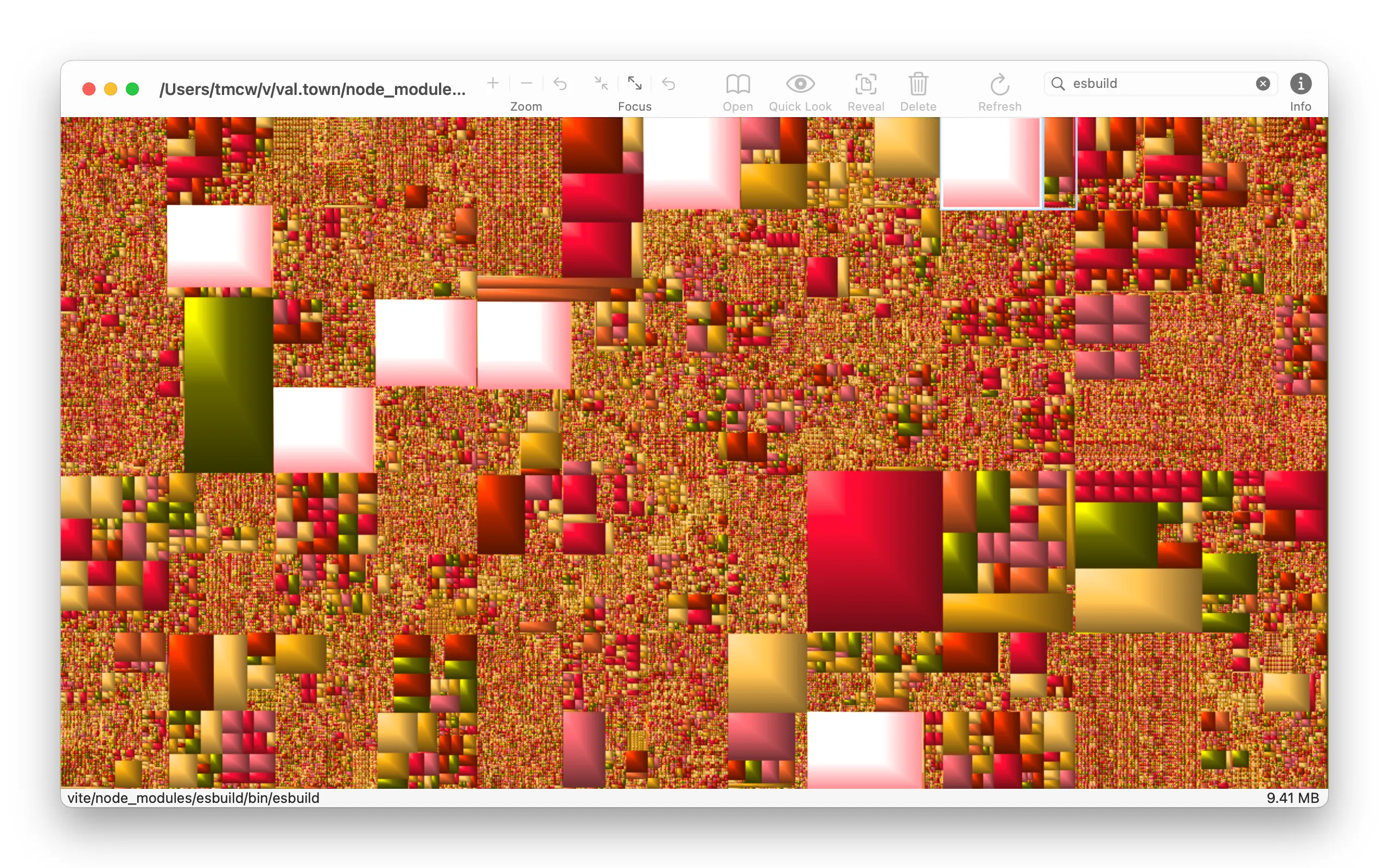Click the Focus inward arrows icon
This screenshot has height=868, width=1389.
coord(601,84)
